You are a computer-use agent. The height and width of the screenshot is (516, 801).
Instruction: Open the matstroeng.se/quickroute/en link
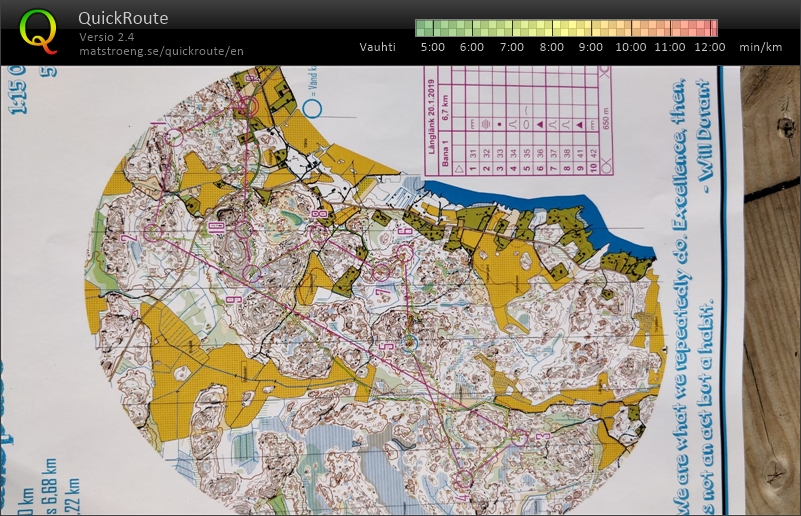(161, 51)
